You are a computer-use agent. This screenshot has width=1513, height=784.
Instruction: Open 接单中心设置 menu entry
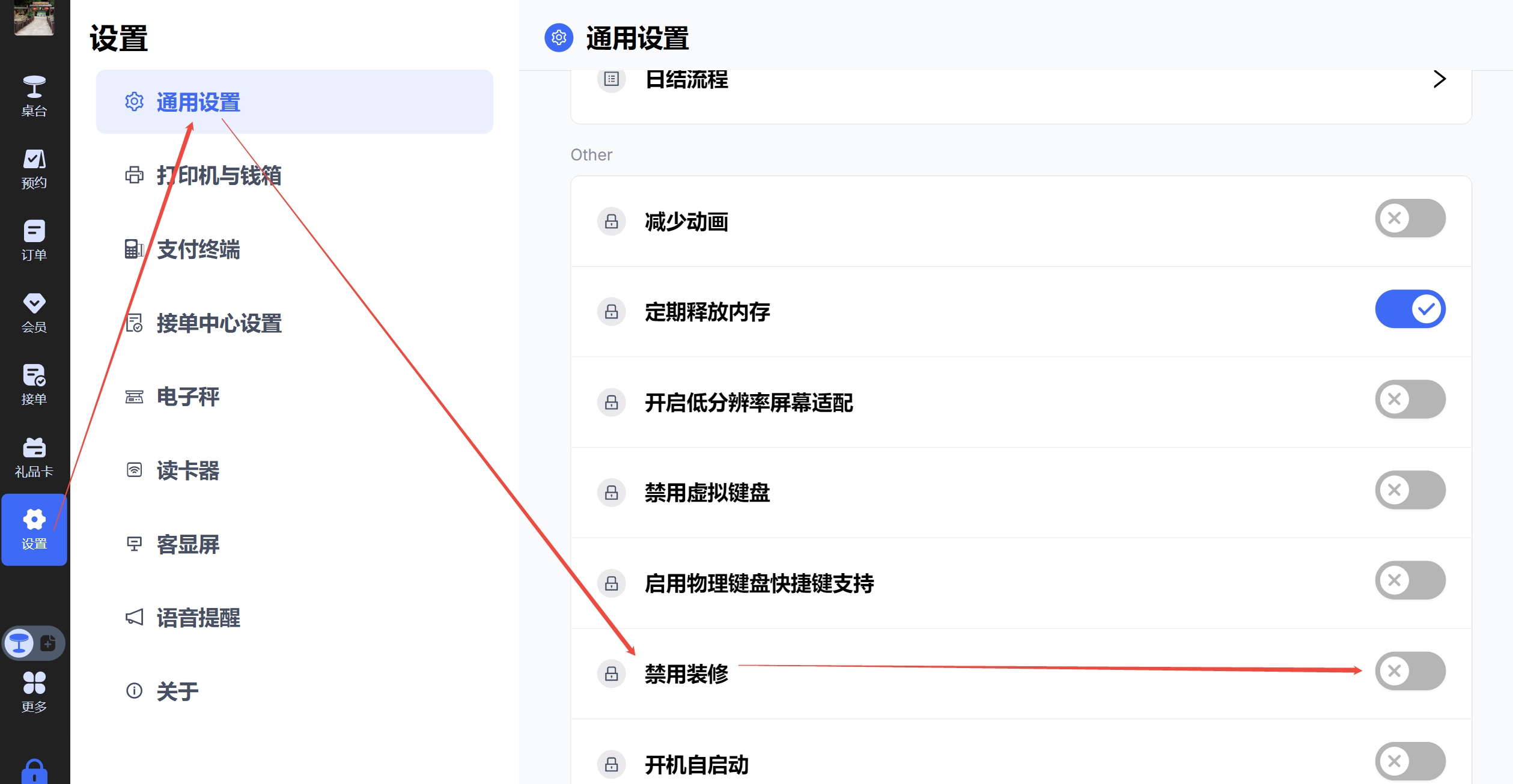[x=219, y=323]
